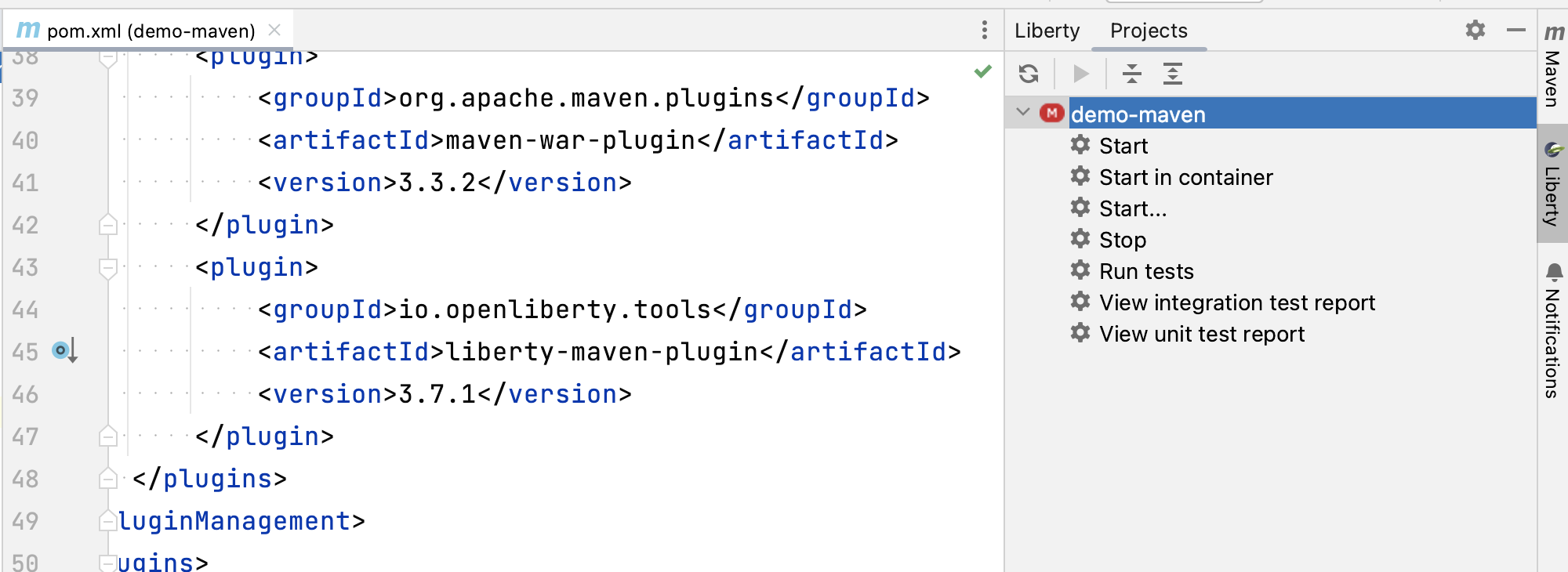The width and height of the screenshot is (1568, 572).
Task: Close the pom.xml editor tab
Action: coord(274,30)
